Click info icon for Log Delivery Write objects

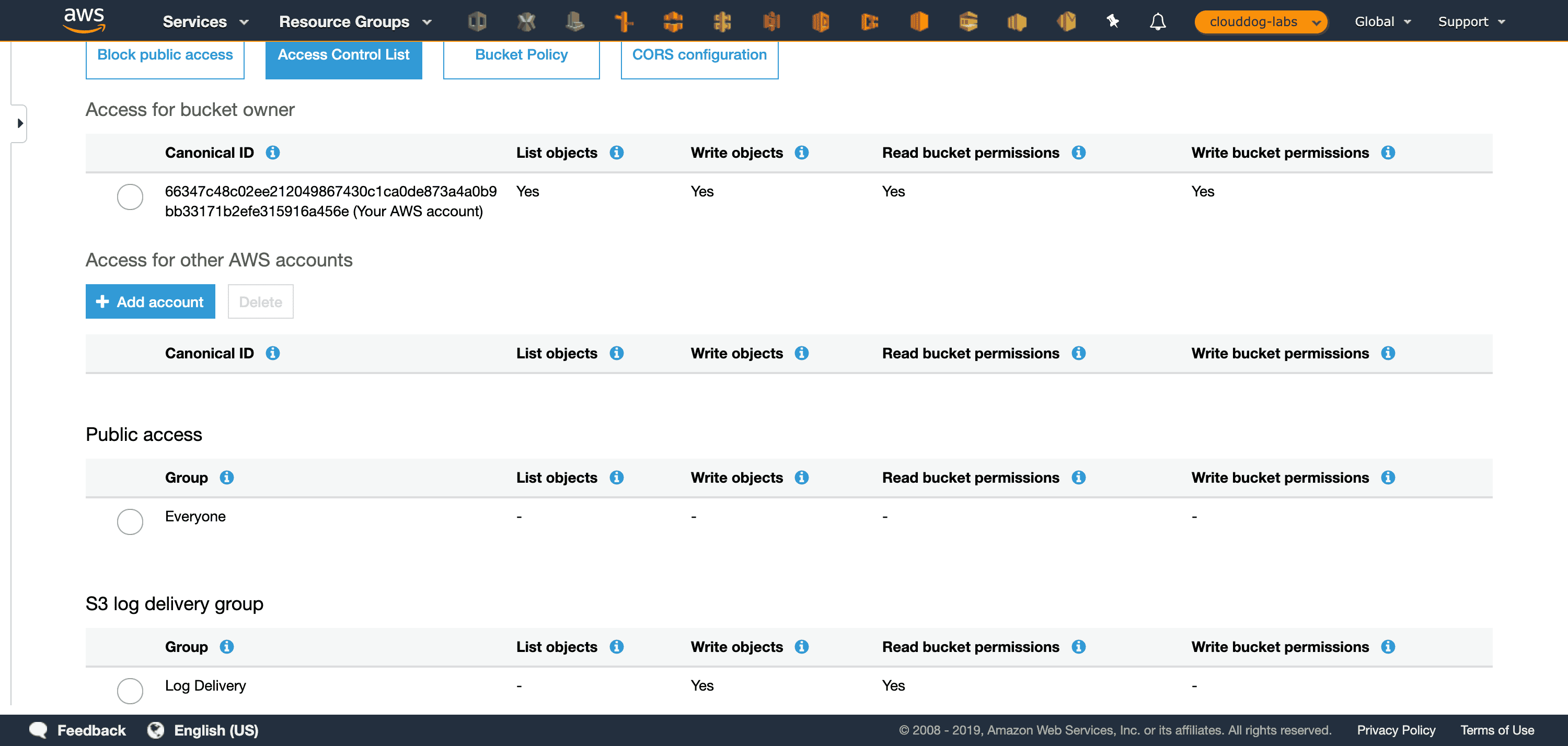[801, 647]
